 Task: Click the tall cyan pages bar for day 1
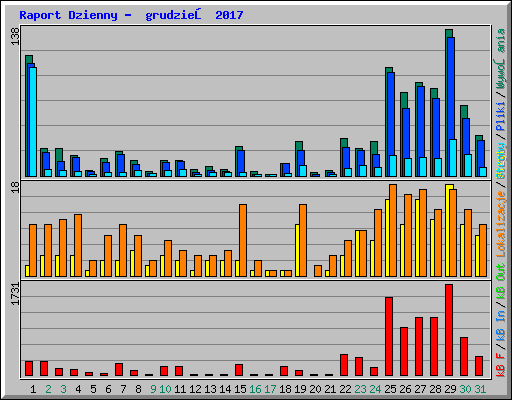[x=33, y=122]
